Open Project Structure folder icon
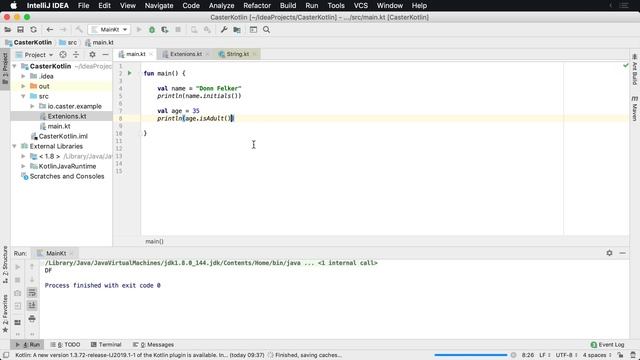This screenshot has height=360, width=640. click(237, 29)
